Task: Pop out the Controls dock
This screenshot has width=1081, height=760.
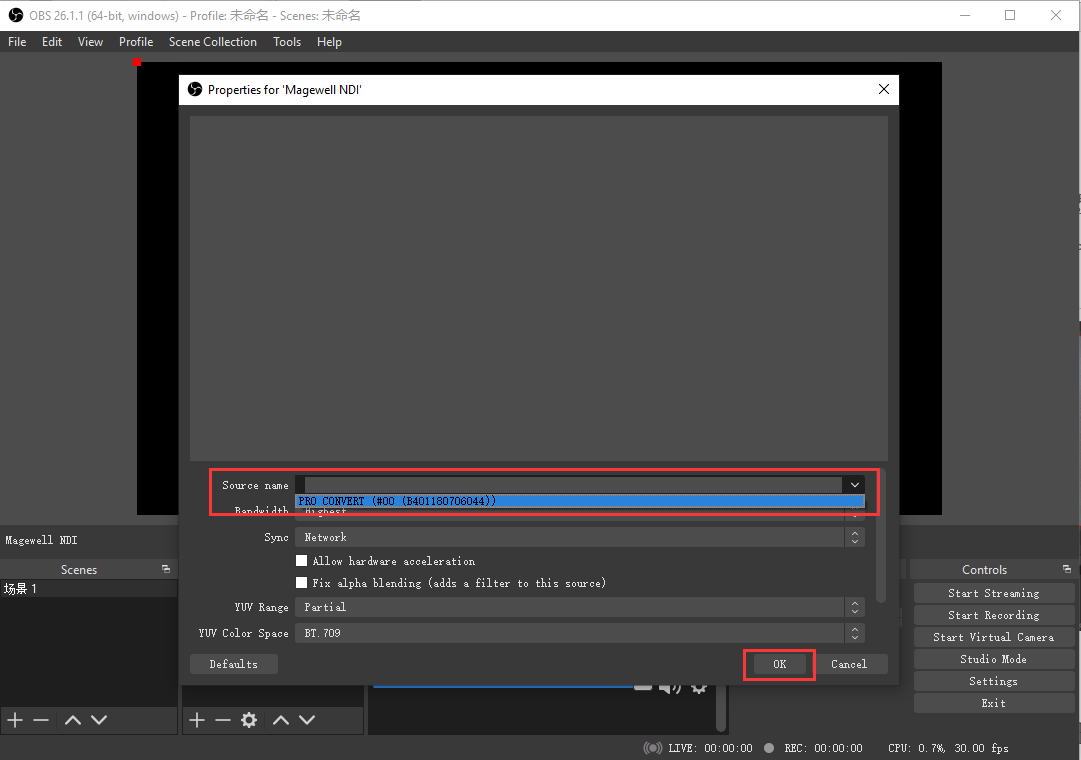Action: [x=1067, y=569]
